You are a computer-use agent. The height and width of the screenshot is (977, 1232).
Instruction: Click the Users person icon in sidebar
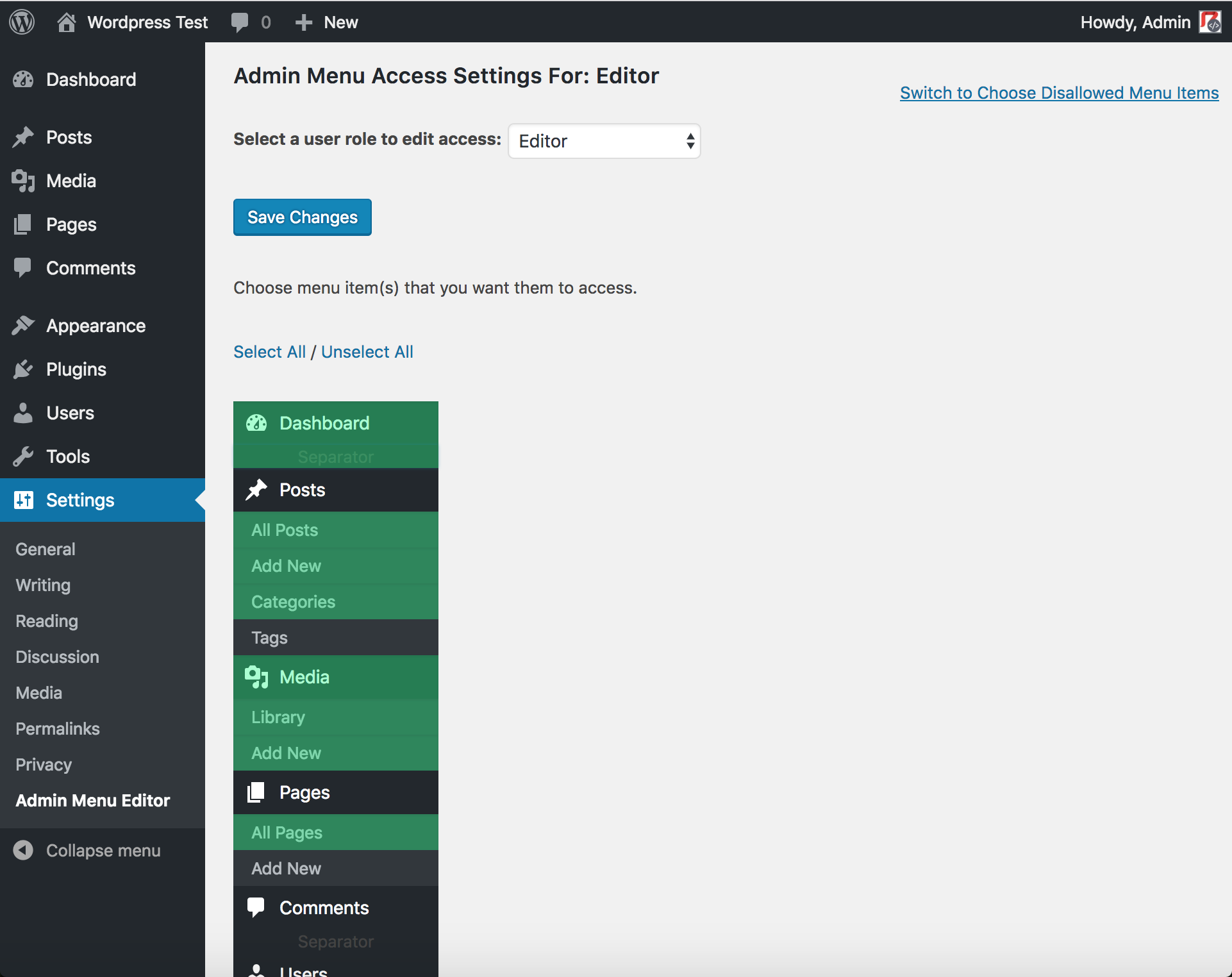[x=23, y=413]
